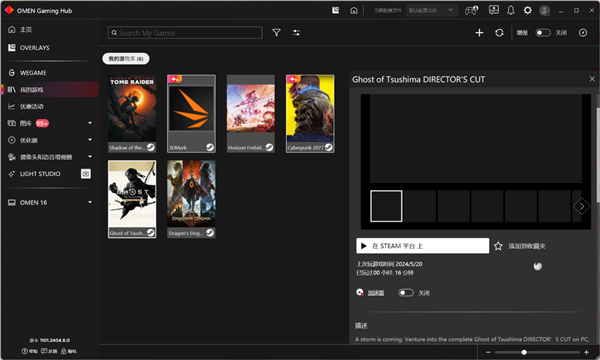Open the filter funnel icon
The height and width of the screenshot is (360, 600).
276,33
